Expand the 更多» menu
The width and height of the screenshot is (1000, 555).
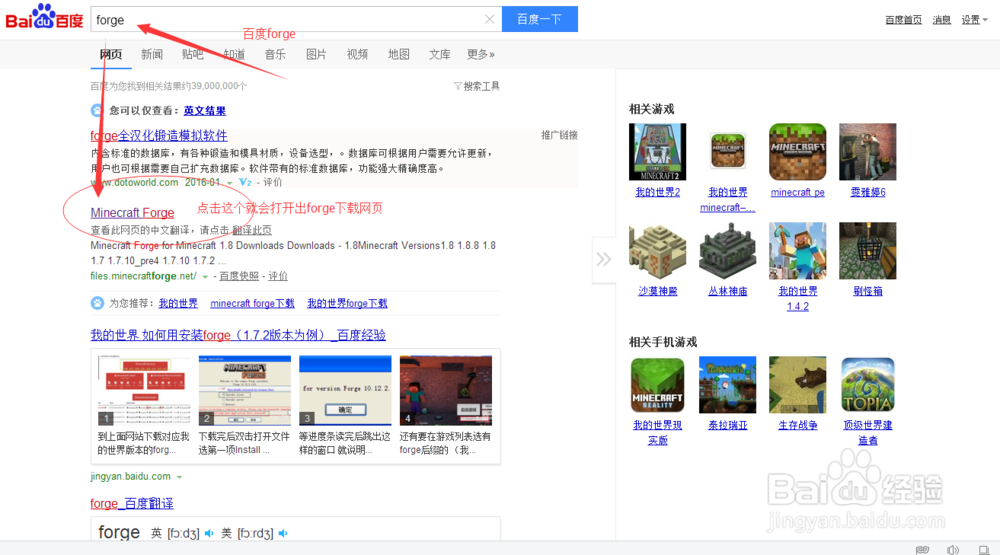tap(481, 54)
